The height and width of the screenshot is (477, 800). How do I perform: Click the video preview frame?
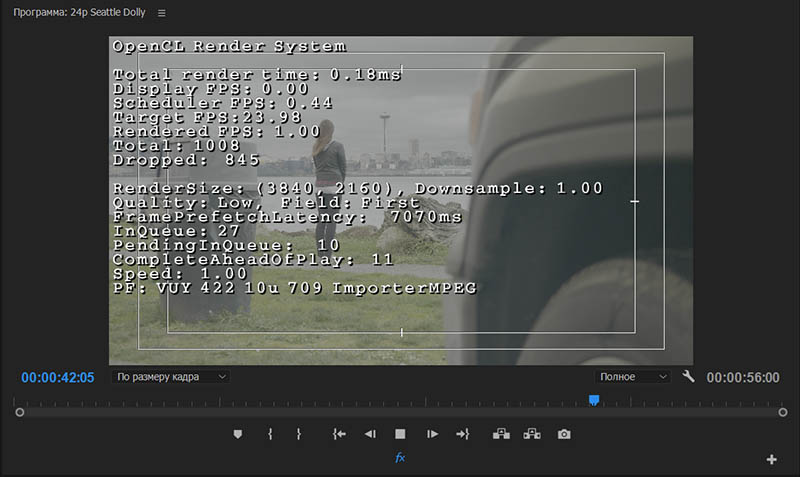tap(401, 200)
